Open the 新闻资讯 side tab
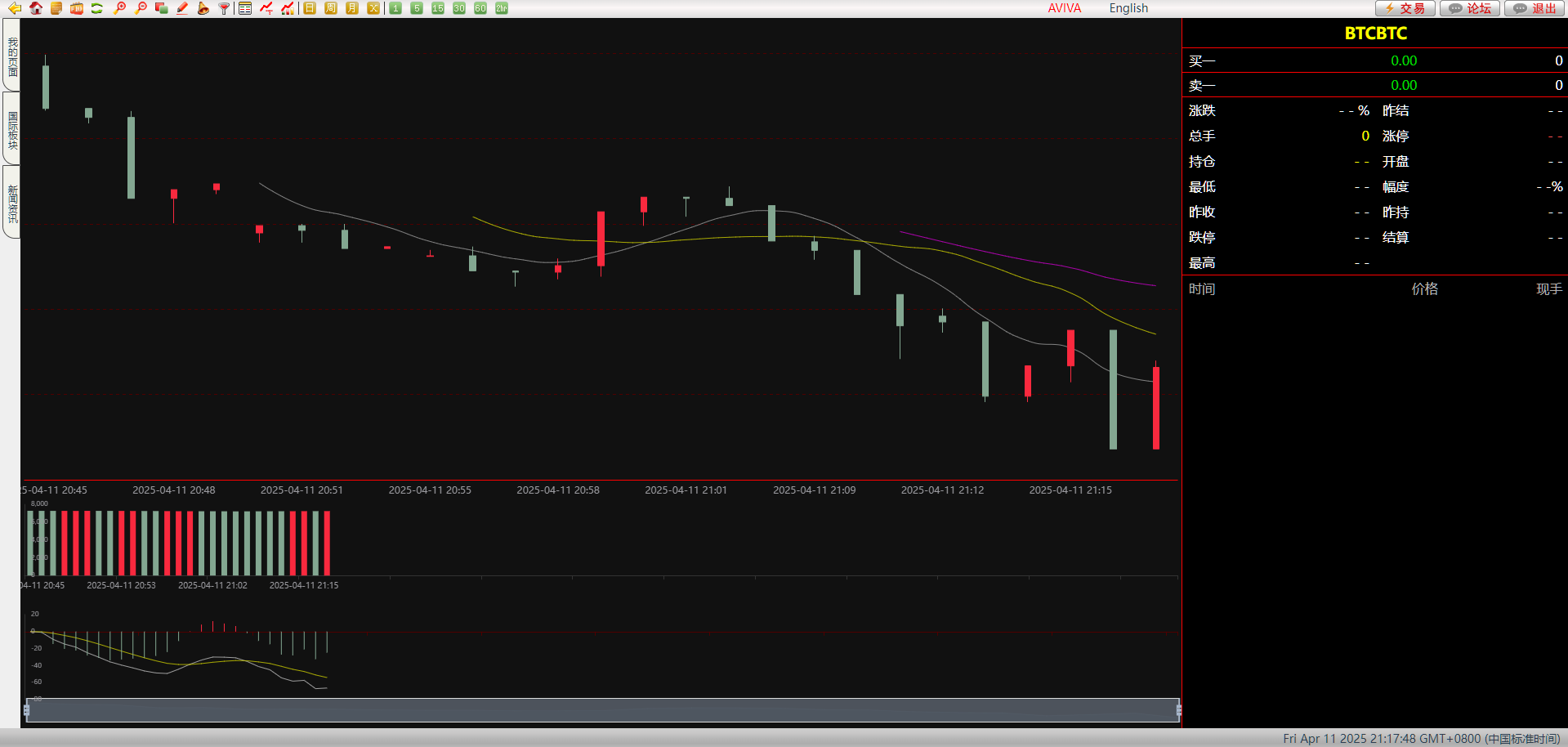 [11, 203]
